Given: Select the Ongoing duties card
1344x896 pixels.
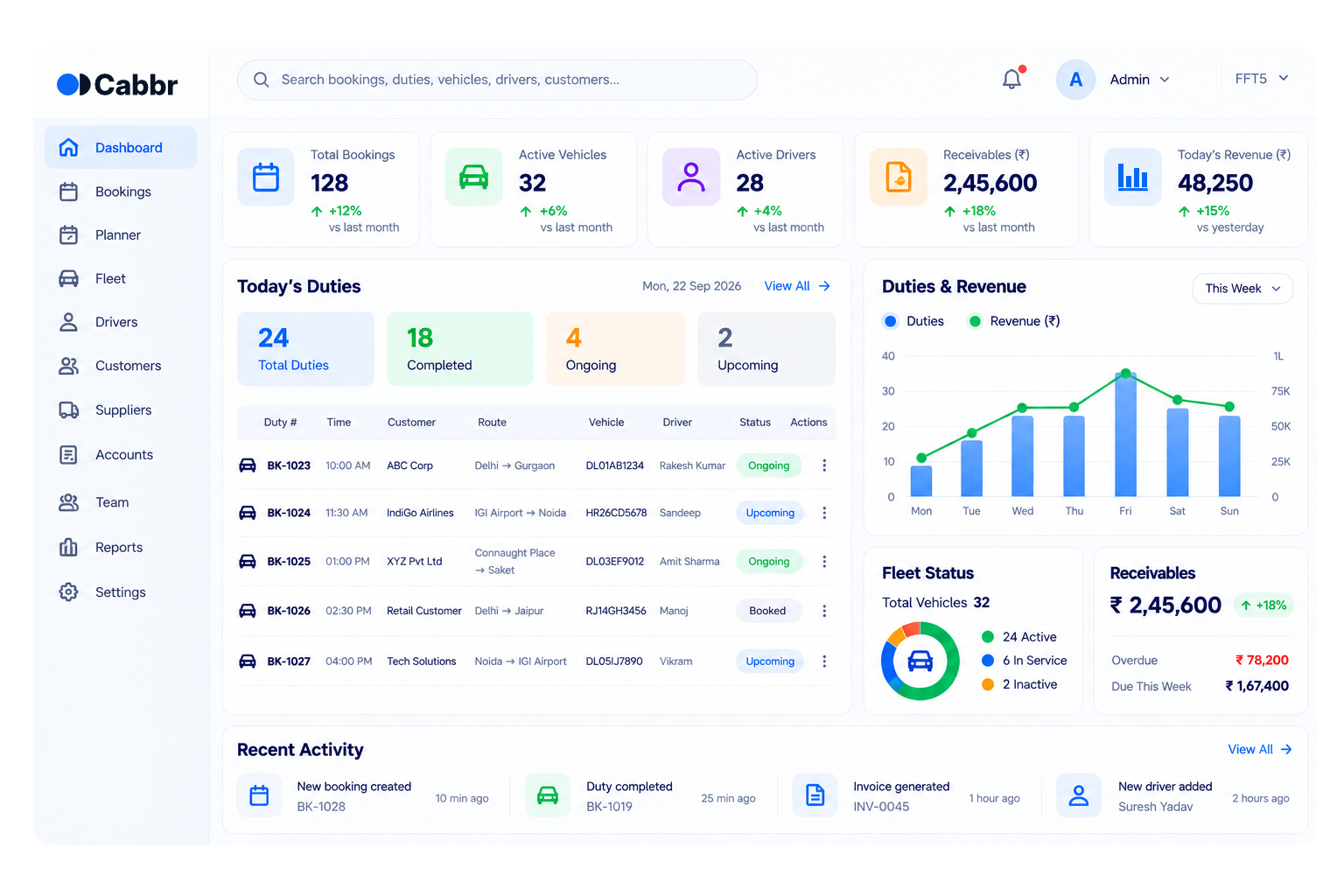Looking at the screenshot, I should [x=615, y=348].
